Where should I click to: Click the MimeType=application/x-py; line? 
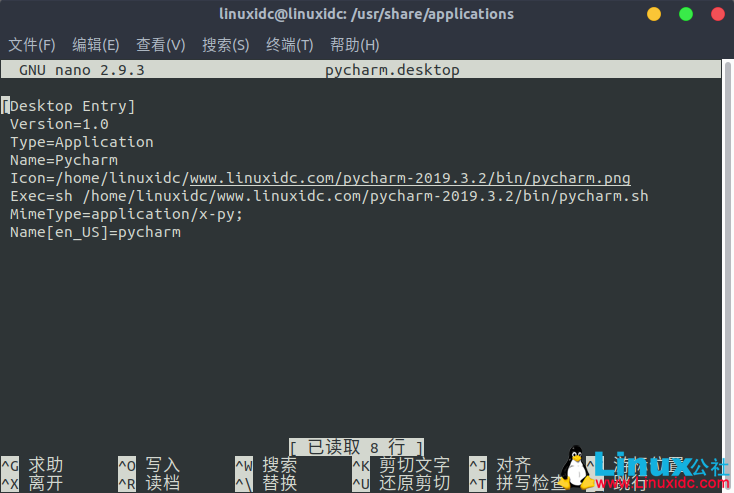click(x=126, y=214)
